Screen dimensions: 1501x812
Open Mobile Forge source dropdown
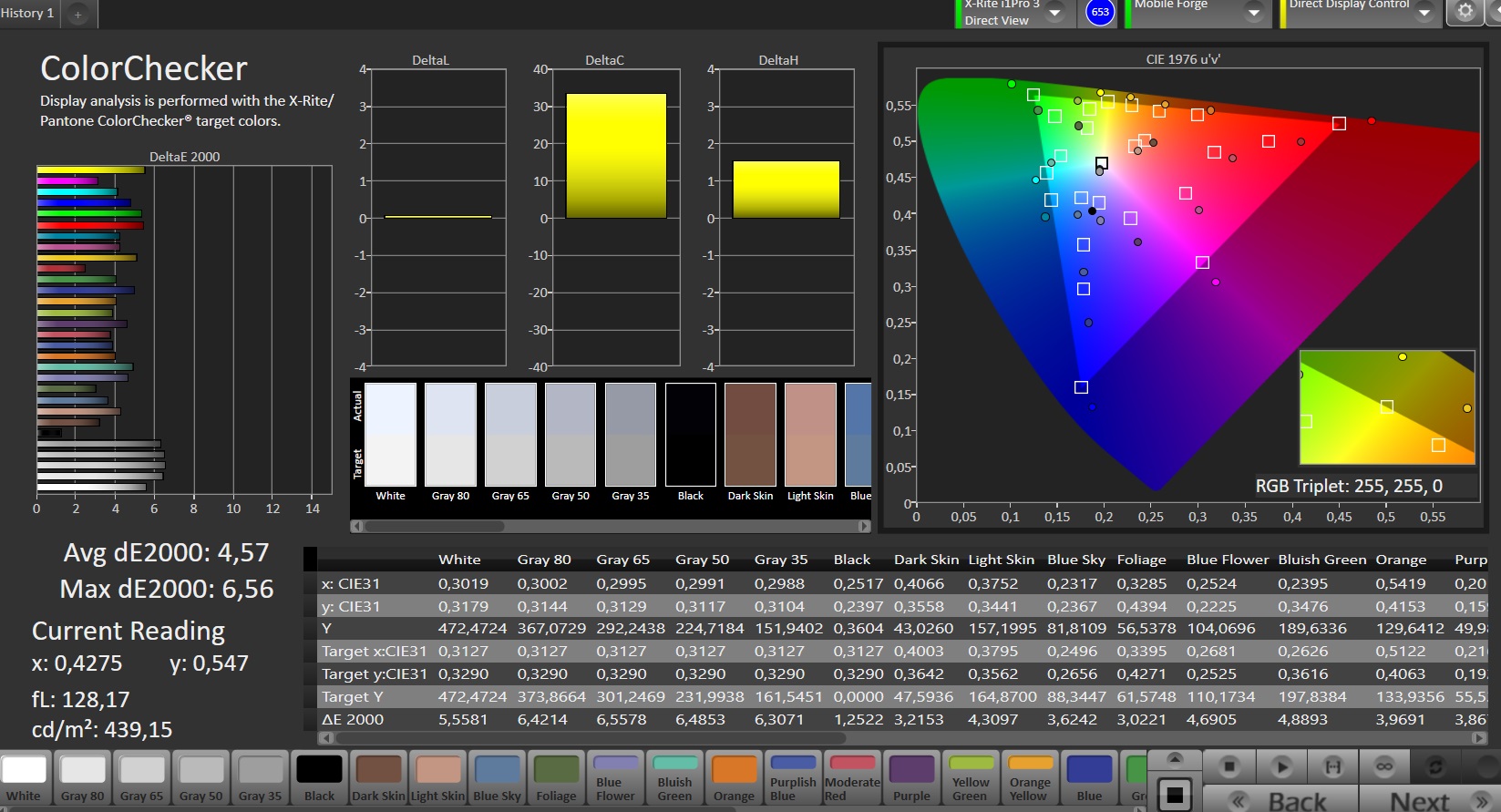tap(1254, 13)
